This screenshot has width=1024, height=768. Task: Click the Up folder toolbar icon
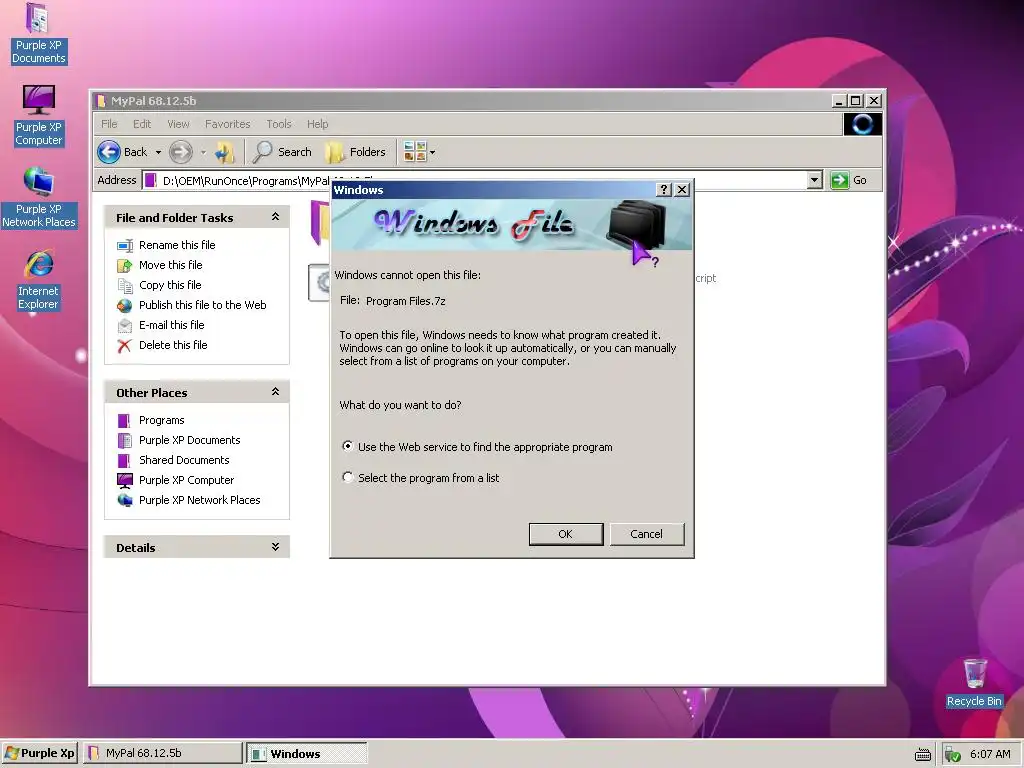[x=225, y=152]
